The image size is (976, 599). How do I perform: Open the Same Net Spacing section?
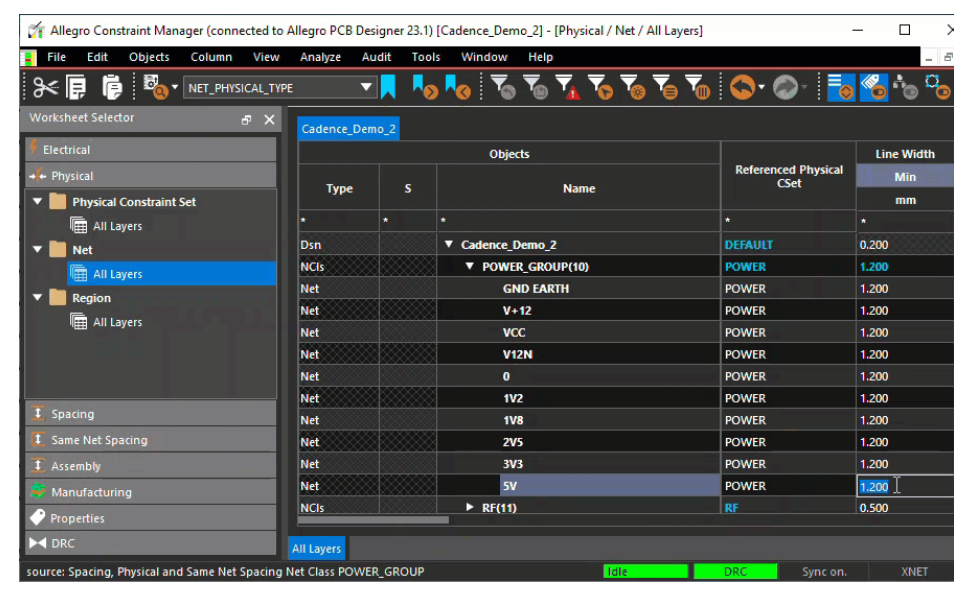click(151, 440)
